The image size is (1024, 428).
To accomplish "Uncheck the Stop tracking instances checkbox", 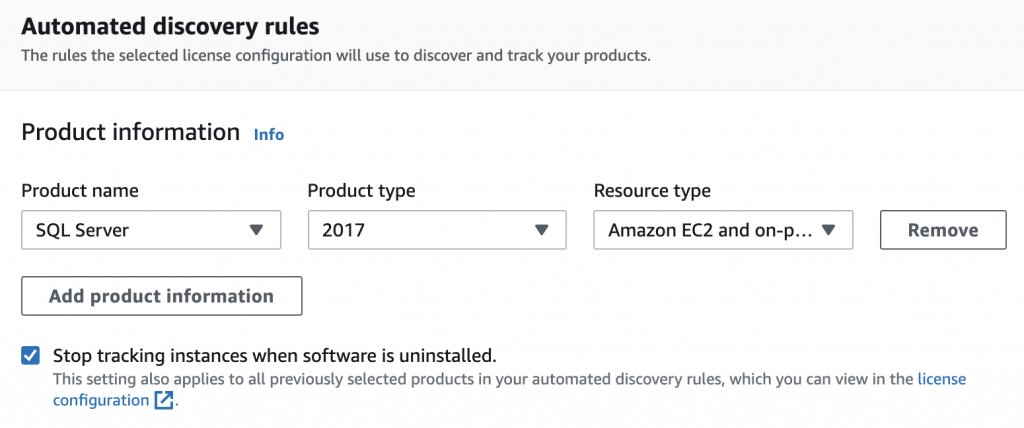I will pos(30,356).
